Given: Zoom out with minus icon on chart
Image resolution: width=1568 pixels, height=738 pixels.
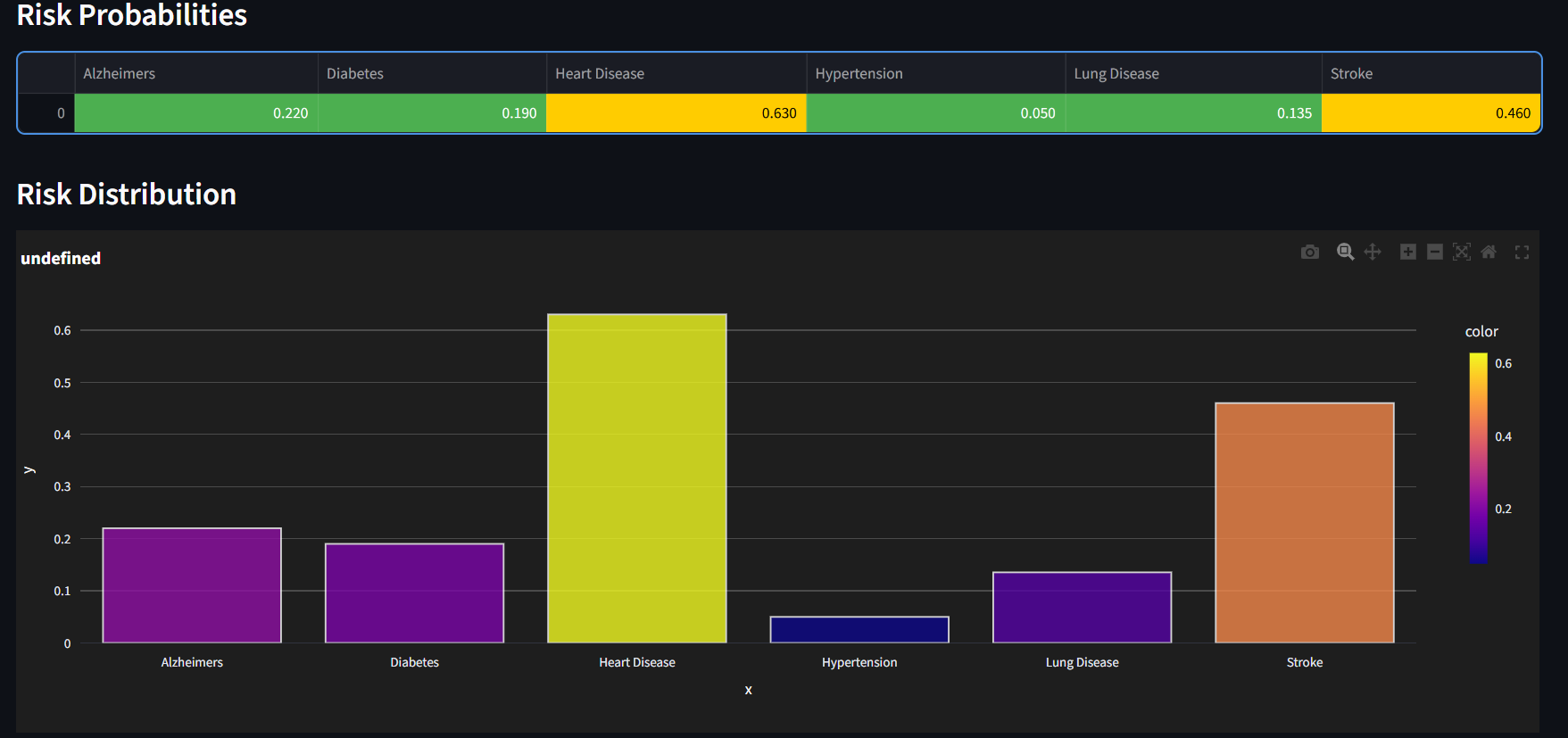Looking at the screenshot, I should [1434, 253].
